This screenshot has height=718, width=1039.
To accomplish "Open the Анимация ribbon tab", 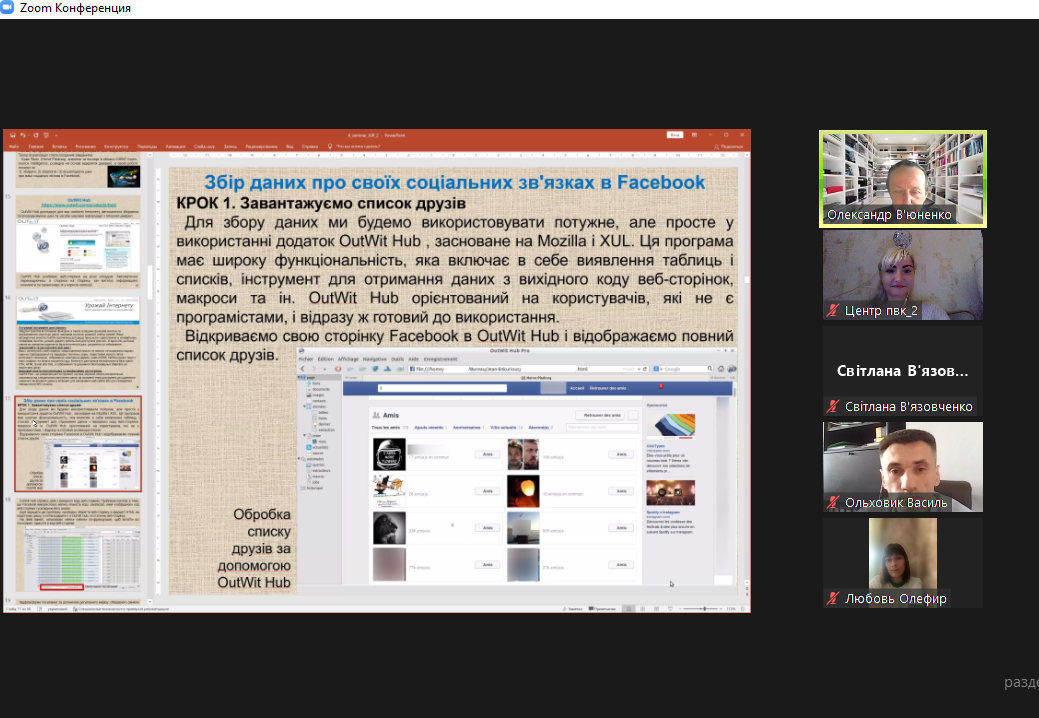I will pyautogui.click(x=176, y=146).
